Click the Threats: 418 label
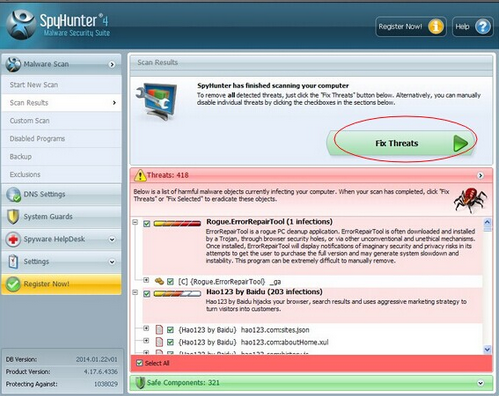This screenshot has height=396, width=500. (168, 175)
